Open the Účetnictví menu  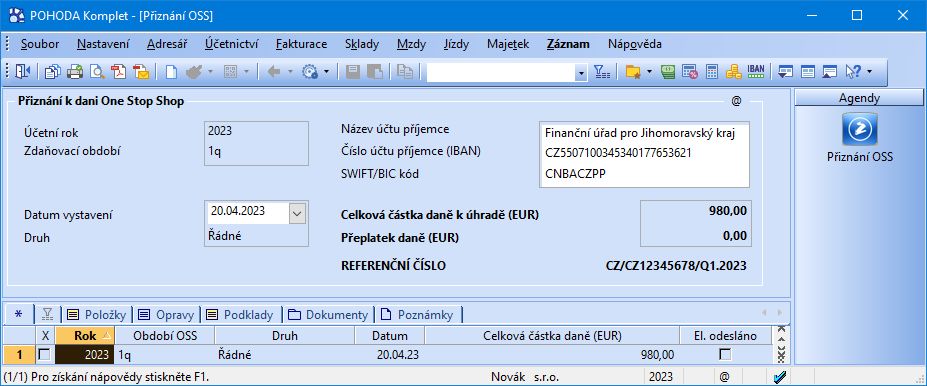point(231,44)
